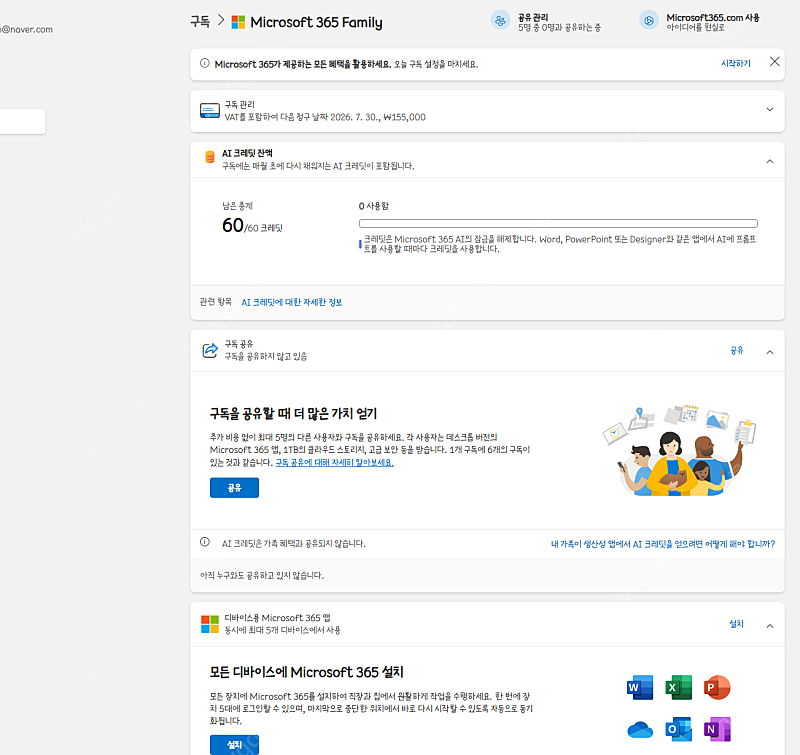Viewport: 800px width, 755px height.
Task: Close the Microsoft 365 setup banner
Action: tap(774, 62)
